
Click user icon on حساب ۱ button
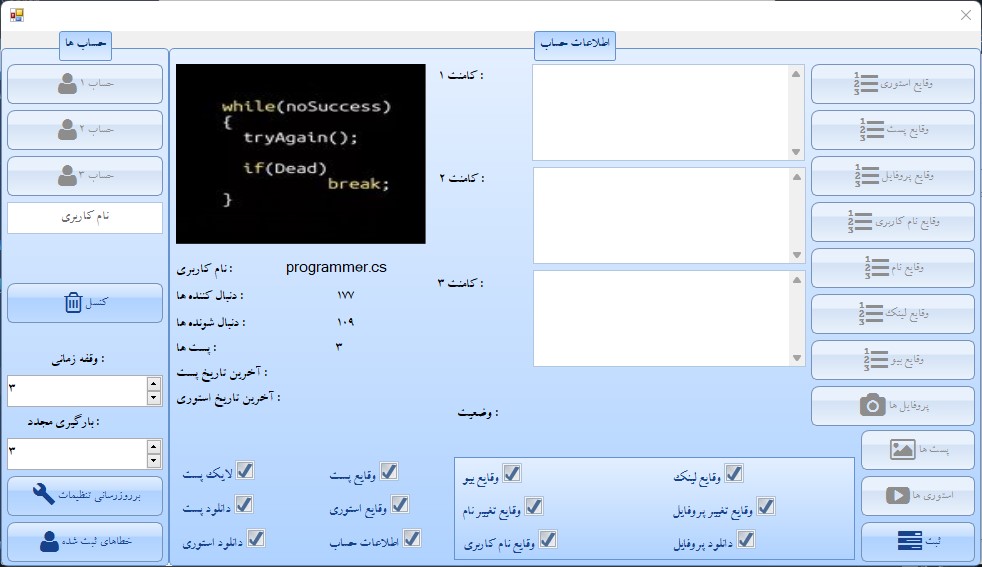67,83
